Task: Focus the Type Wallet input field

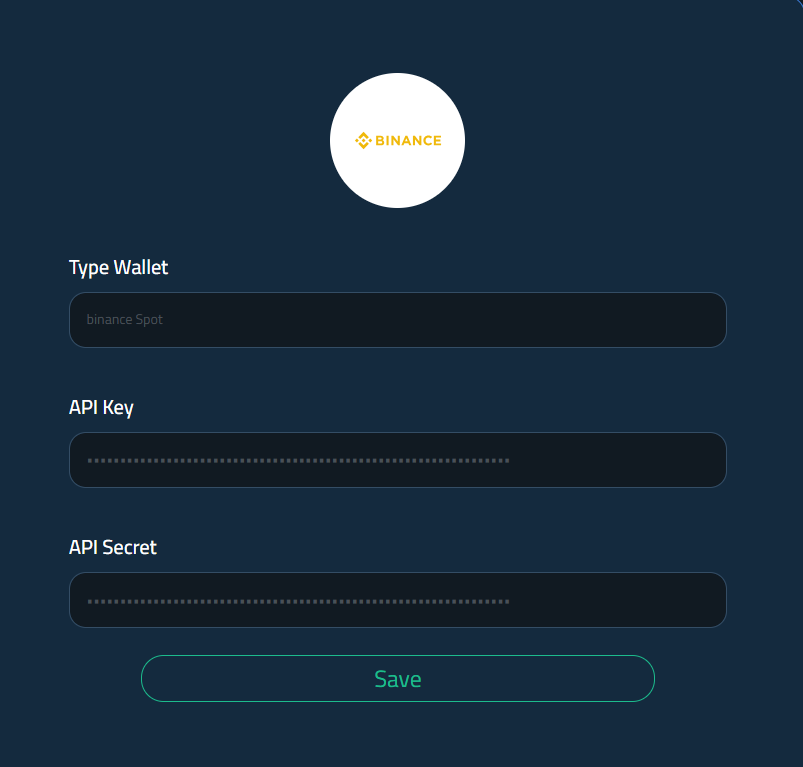Action: tap(398, 320)
